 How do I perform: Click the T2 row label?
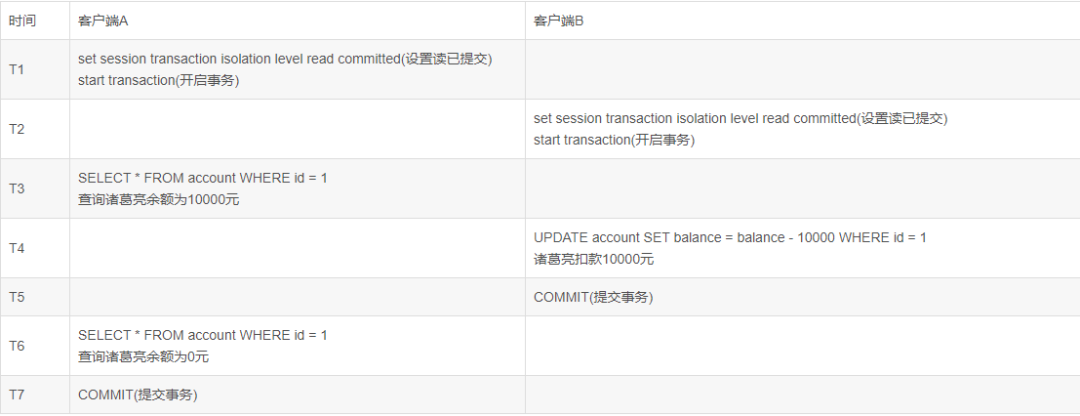[17, 129]
